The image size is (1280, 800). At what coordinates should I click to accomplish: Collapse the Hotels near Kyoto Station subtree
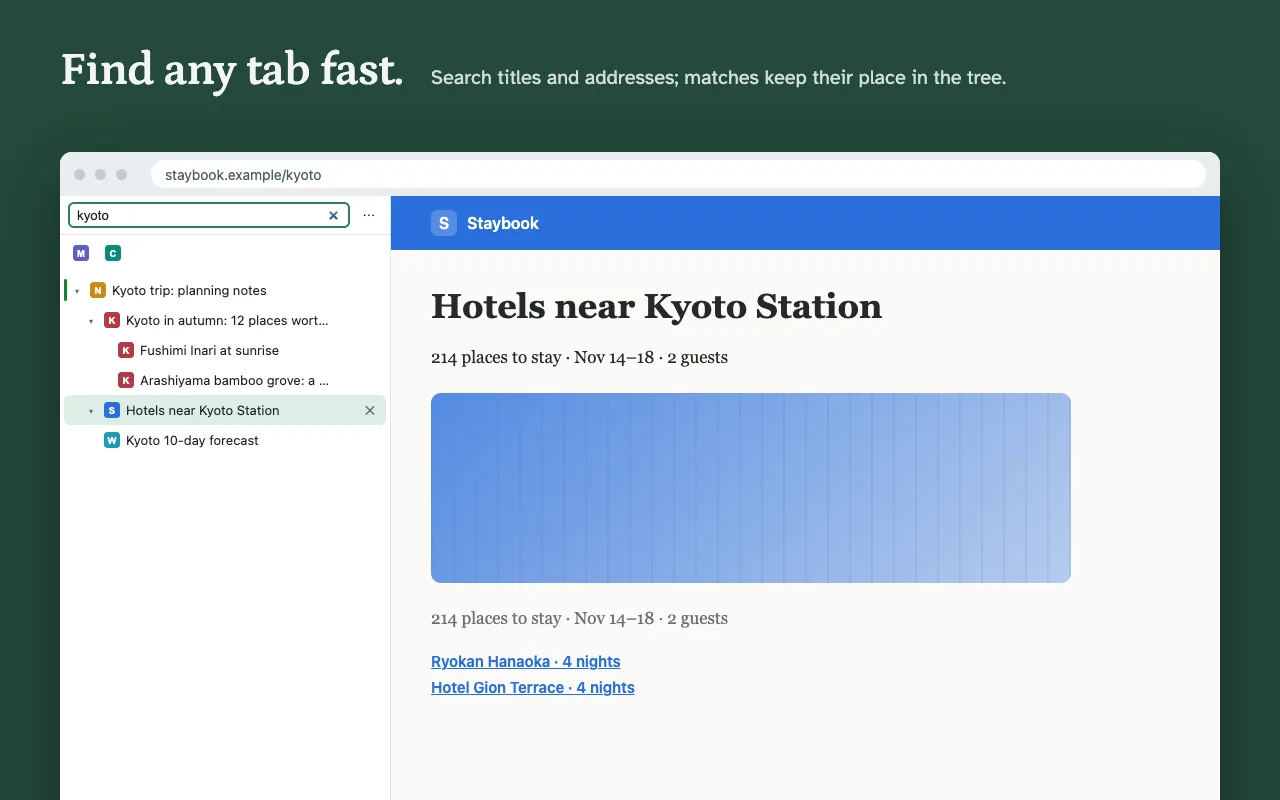pyautogui.click(x=91, y=411)
